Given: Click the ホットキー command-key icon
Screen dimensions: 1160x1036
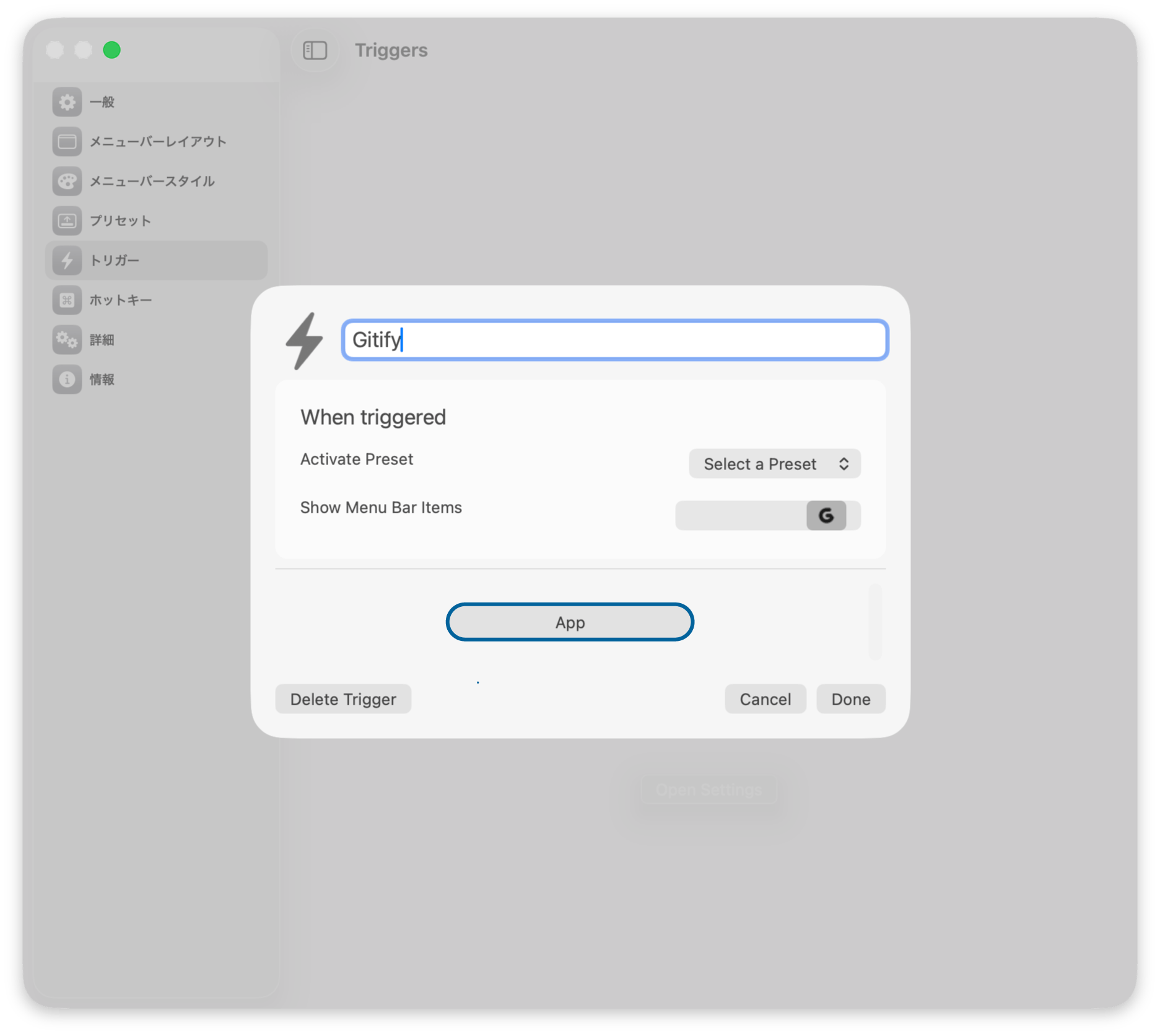Looking at the screenshot, I should click(x=67, y=300).
